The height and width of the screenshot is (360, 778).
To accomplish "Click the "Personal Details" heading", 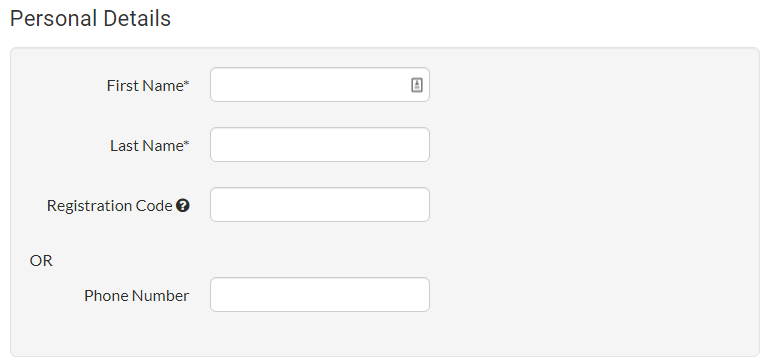I will click(x=90, y=19).
